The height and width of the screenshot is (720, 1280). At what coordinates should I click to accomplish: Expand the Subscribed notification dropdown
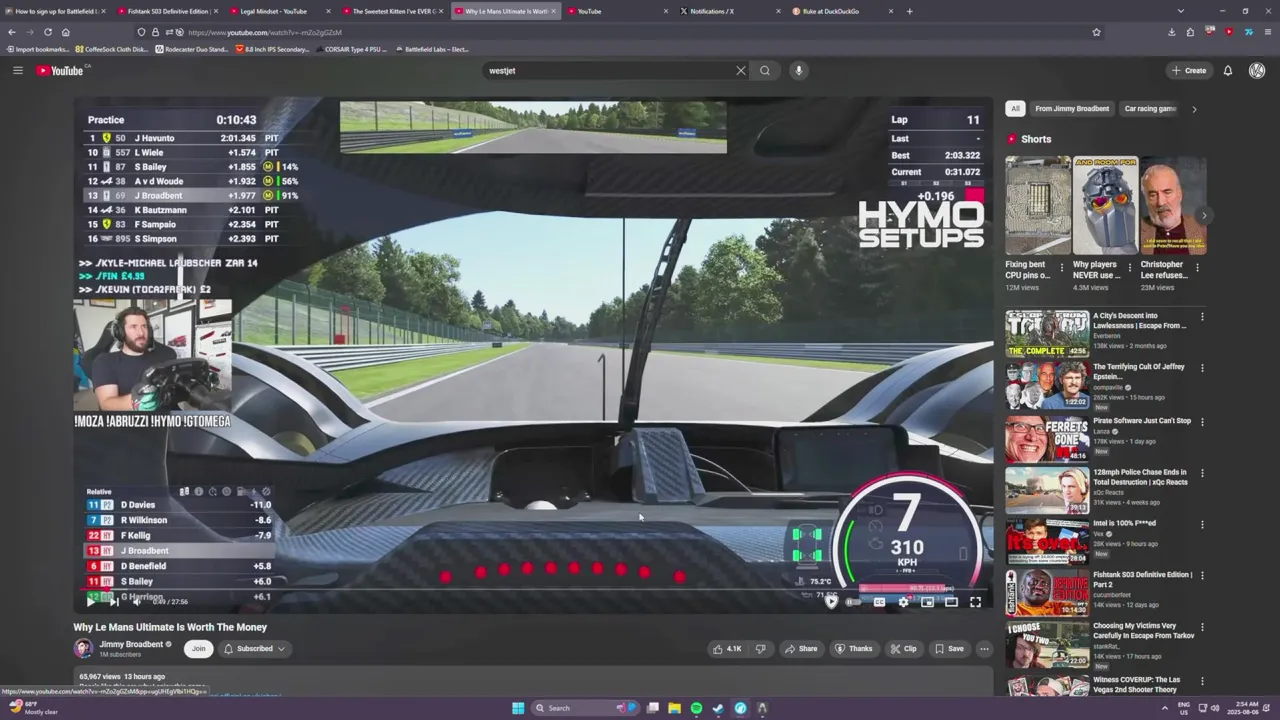tap(255, 648)
